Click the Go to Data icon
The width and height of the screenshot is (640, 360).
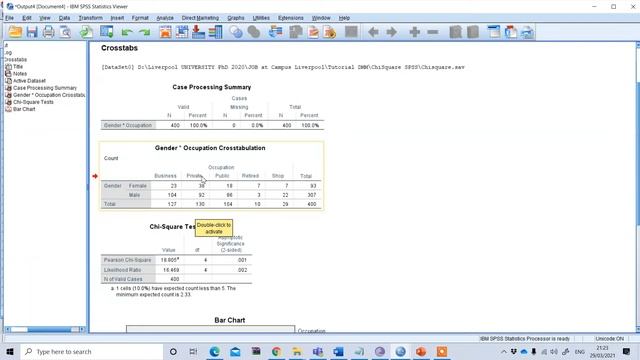[x=165, y=32]
